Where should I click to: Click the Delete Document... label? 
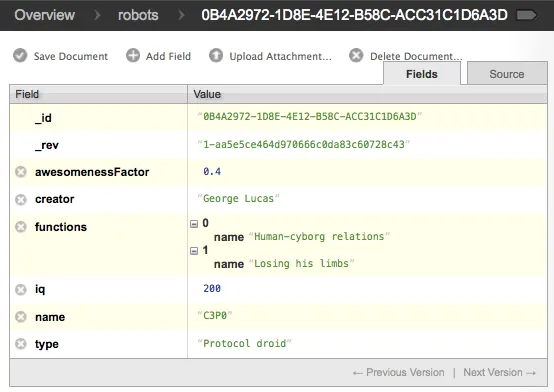coord(416,56)
